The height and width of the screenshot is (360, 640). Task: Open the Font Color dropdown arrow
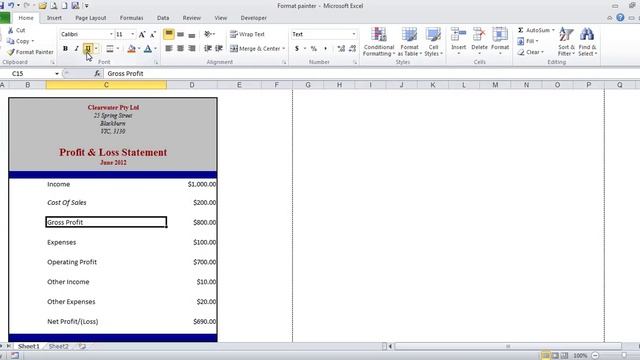pyautogui.click(x=155, y=49)
